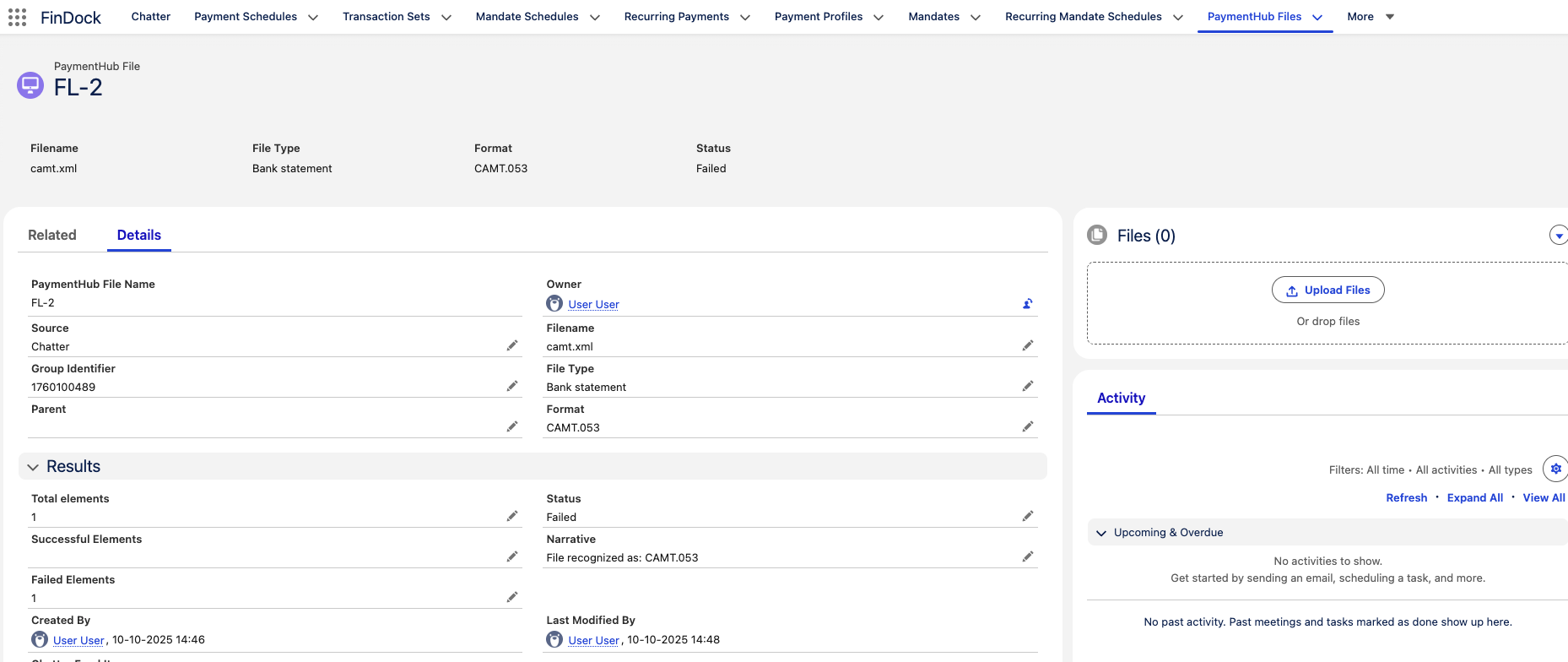Open Created By User User link
The width and height of the screenshot is (1568, 662).
78,640
